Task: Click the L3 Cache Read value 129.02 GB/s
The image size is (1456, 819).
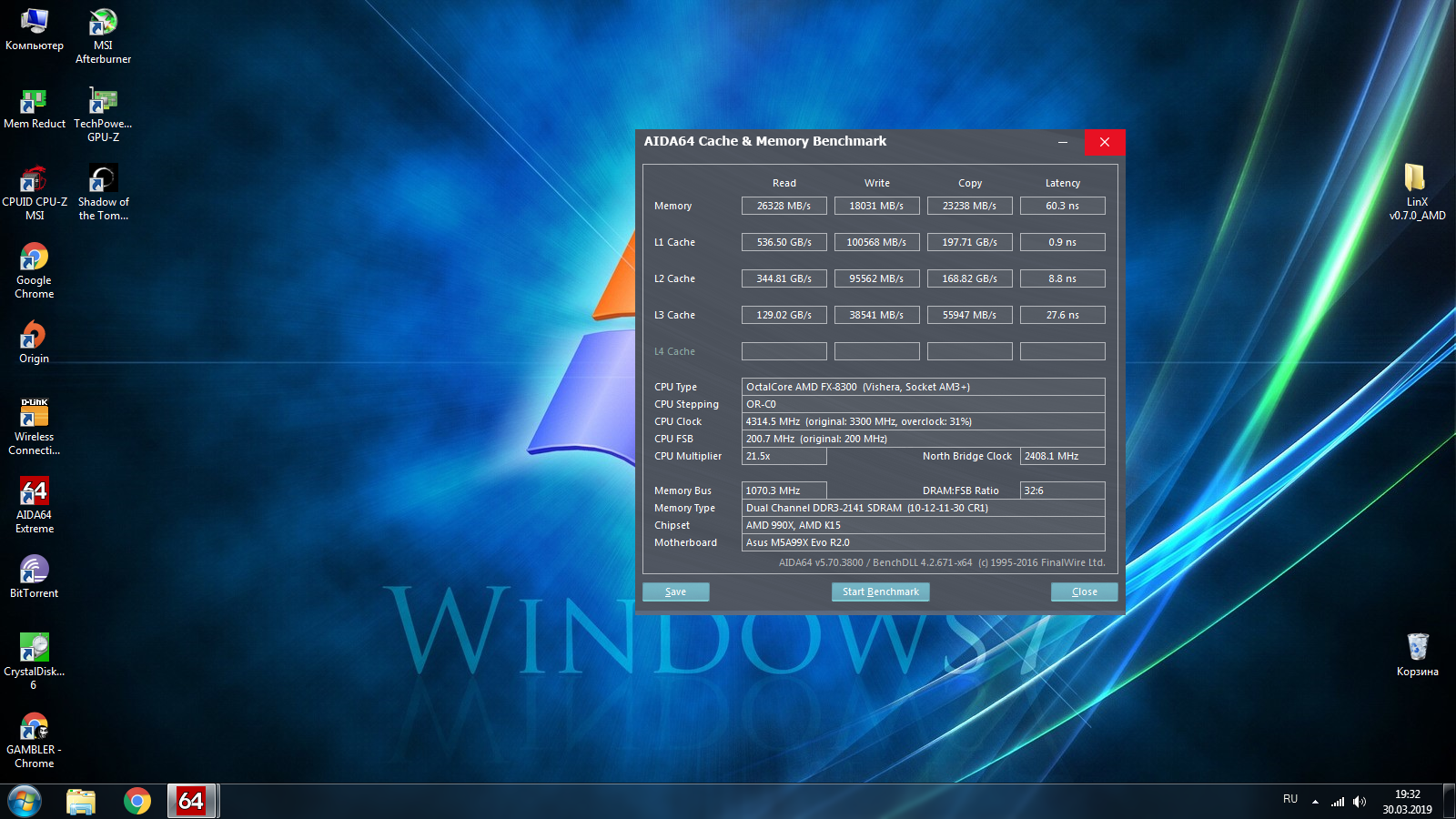Action: tap(784, 315)
